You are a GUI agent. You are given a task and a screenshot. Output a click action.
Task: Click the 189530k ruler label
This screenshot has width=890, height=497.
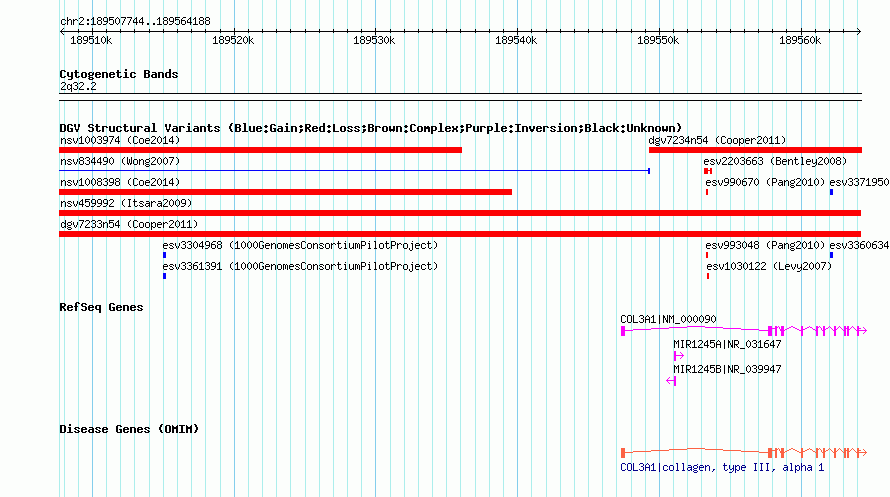374,40
